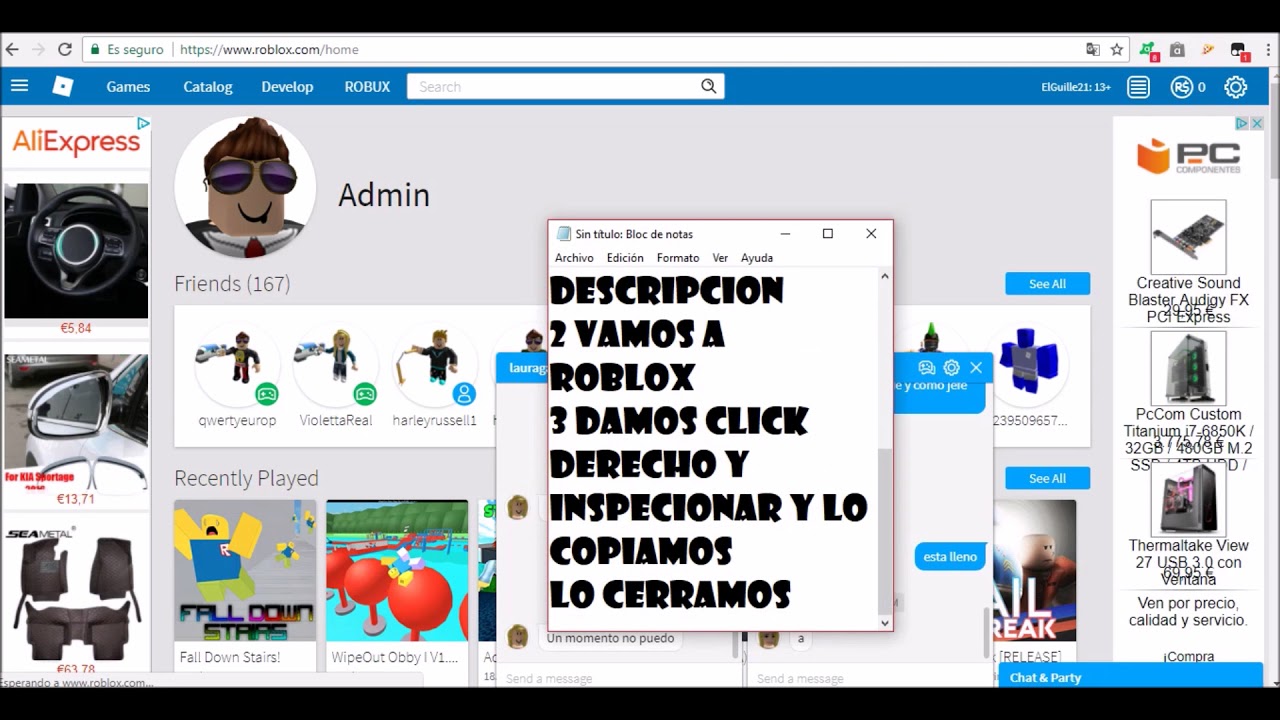Open ROBUX in Roblox navigation
Image resolution: width=1280 pixels, height=720 pixels.
tap(367, 87)
